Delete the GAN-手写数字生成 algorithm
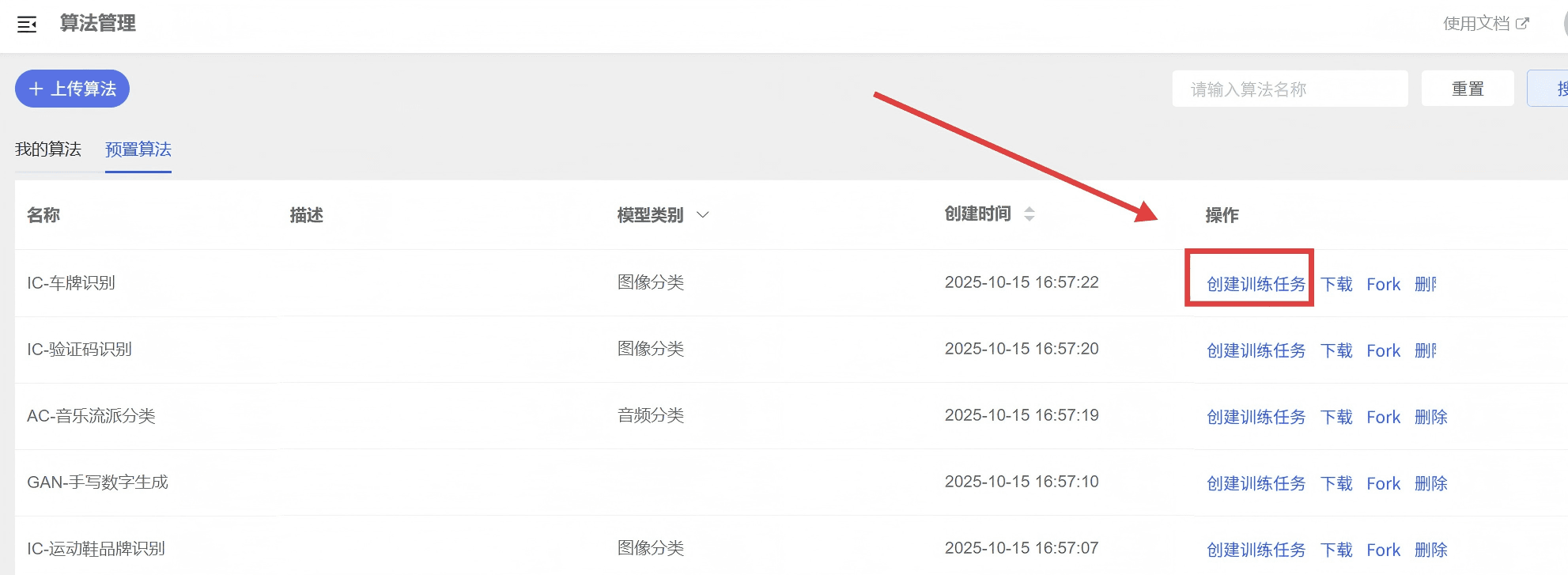The width and height of the screenshot is (1568, 575). click(x=1430, y=483)
